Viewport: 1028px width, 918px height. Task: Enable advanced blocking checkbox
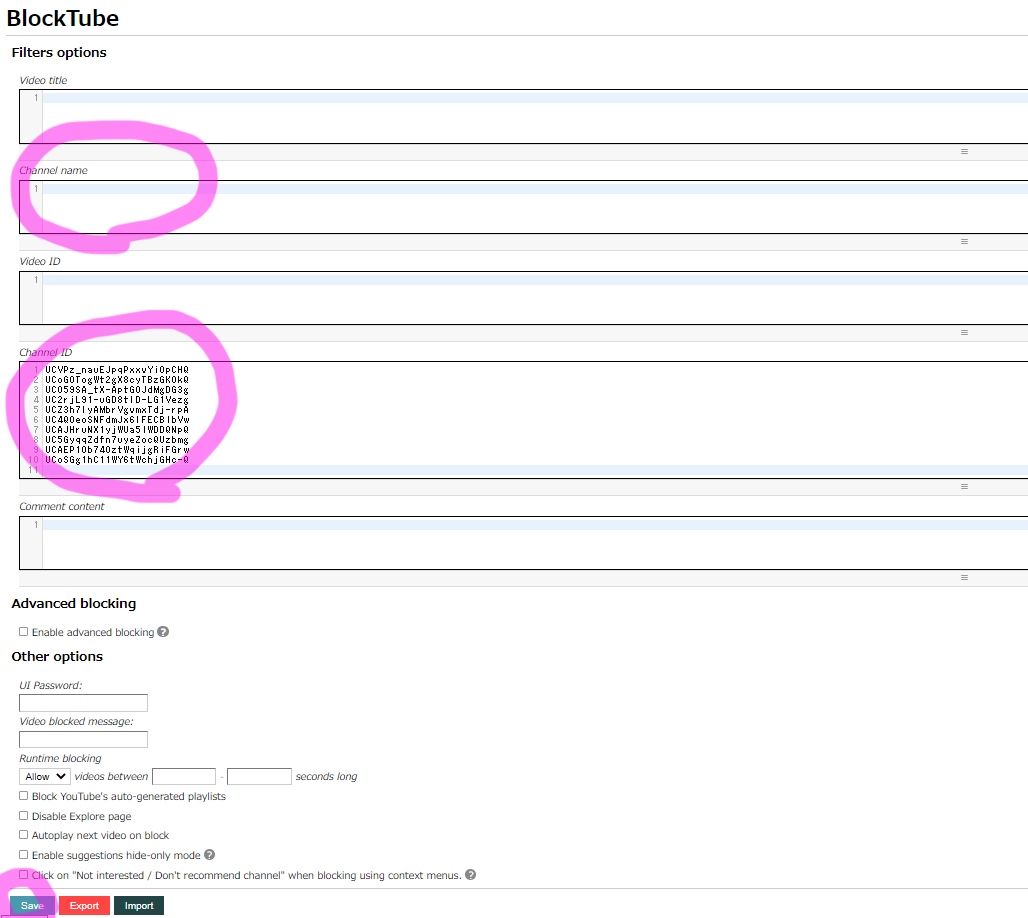coord(24,631)
